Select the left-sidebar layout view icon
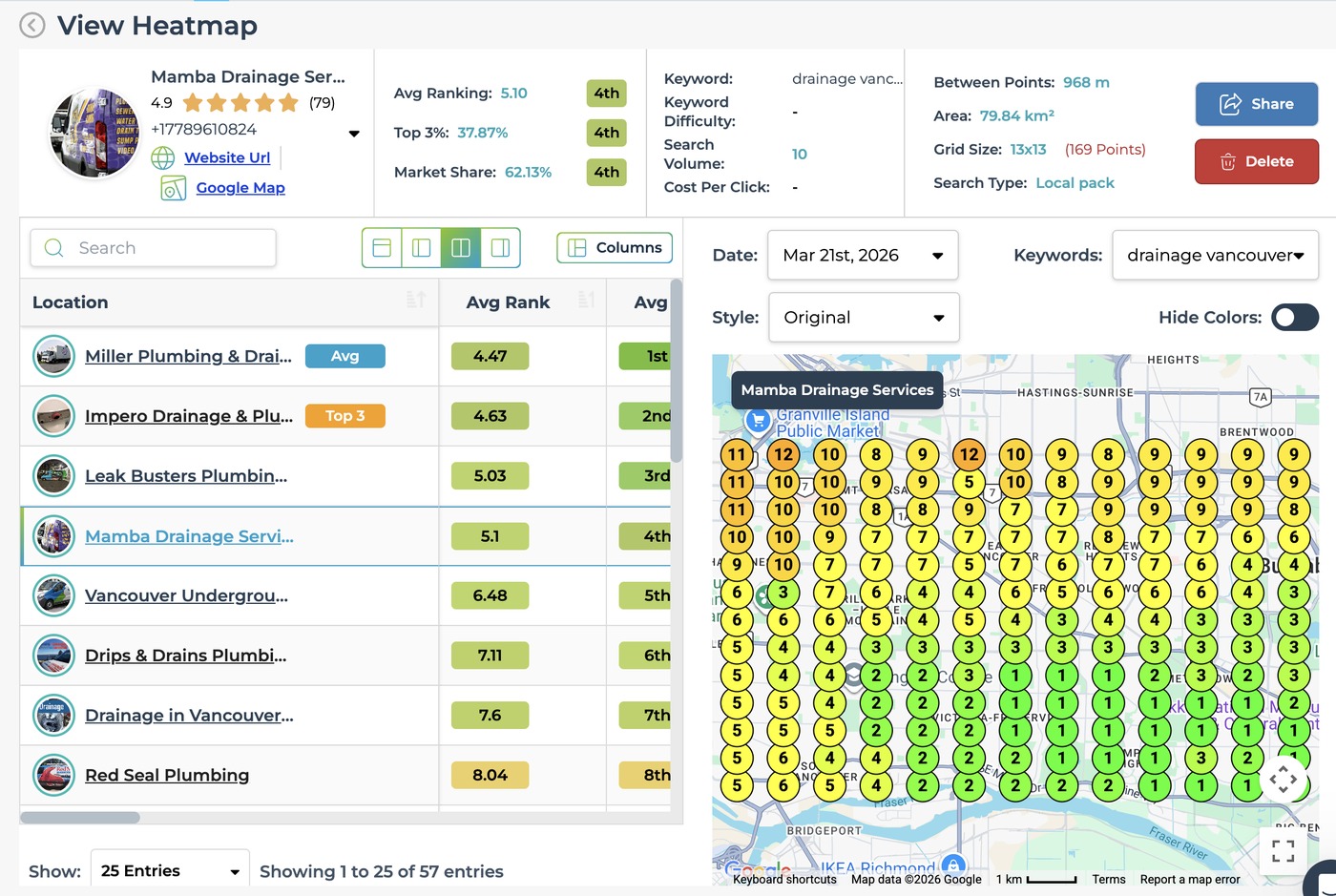 pyautogui.click(x=421, y=248)
